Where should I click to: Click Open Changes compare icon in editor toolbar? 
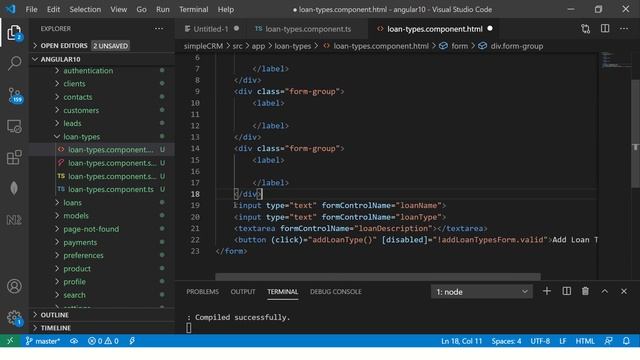pos(586,29)
